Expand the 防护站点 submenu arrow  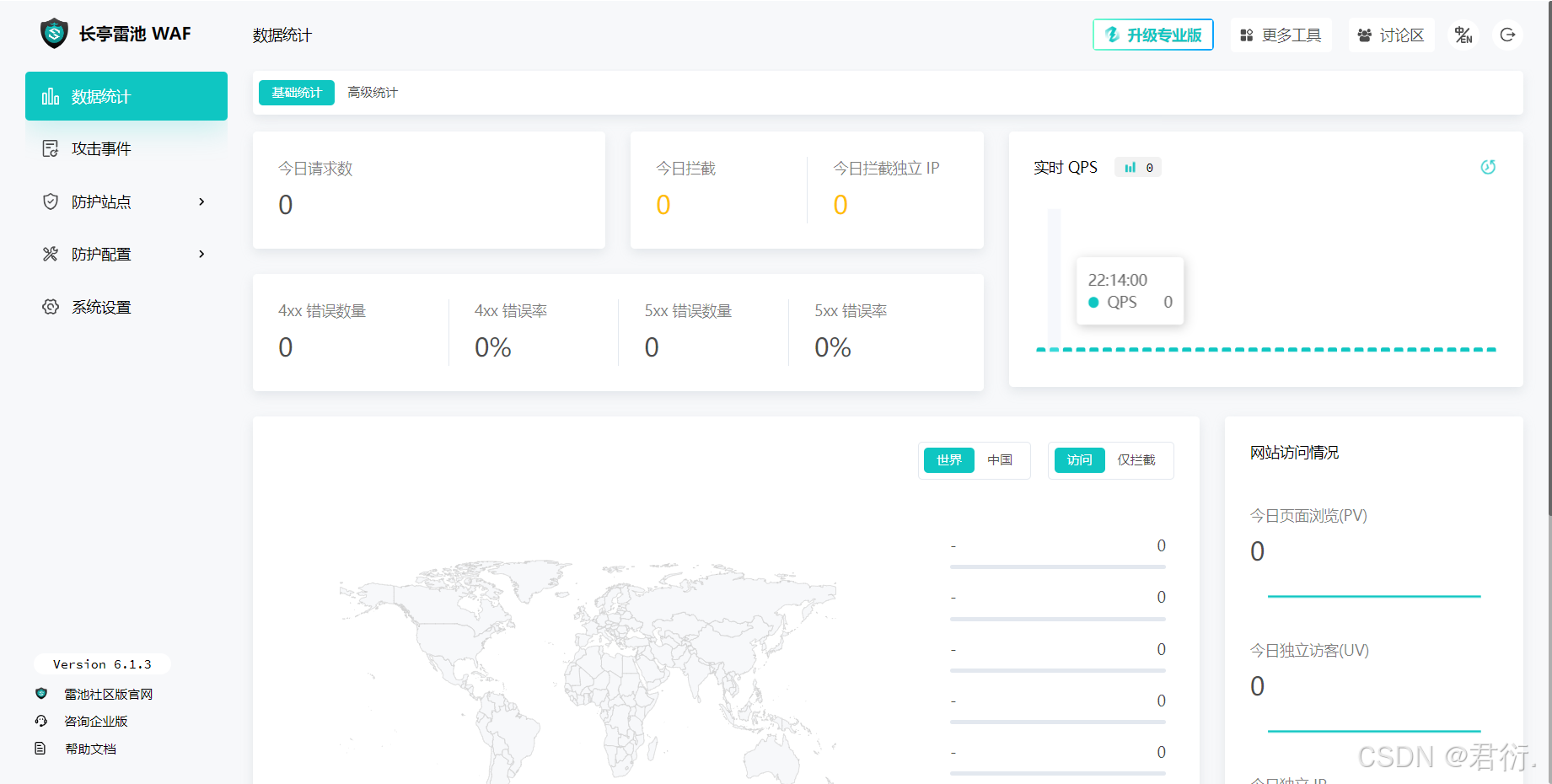[x=201, y=201]
